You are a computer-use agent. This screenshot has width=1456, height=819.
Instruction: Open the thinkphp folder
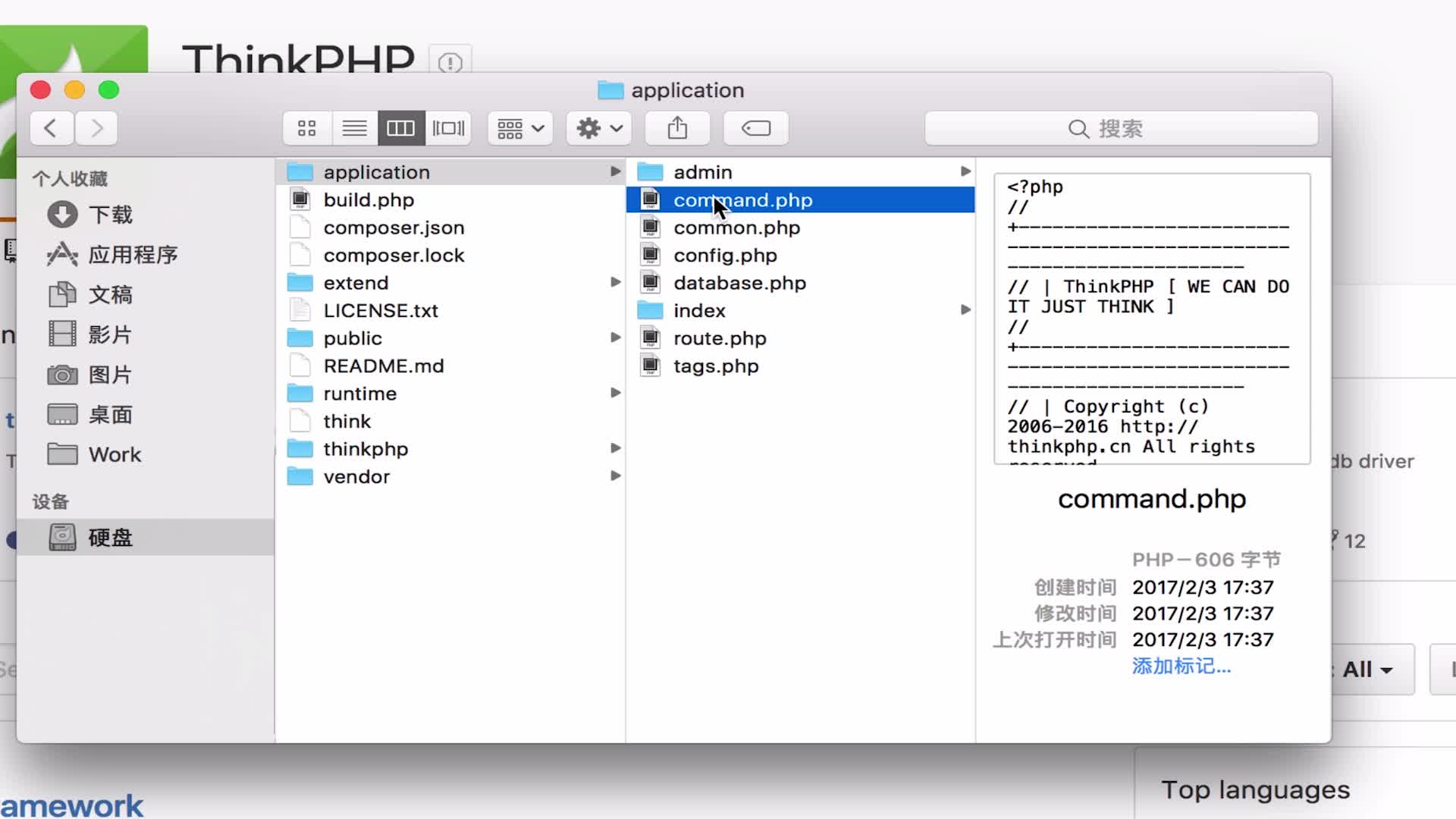tap(451, 449)
